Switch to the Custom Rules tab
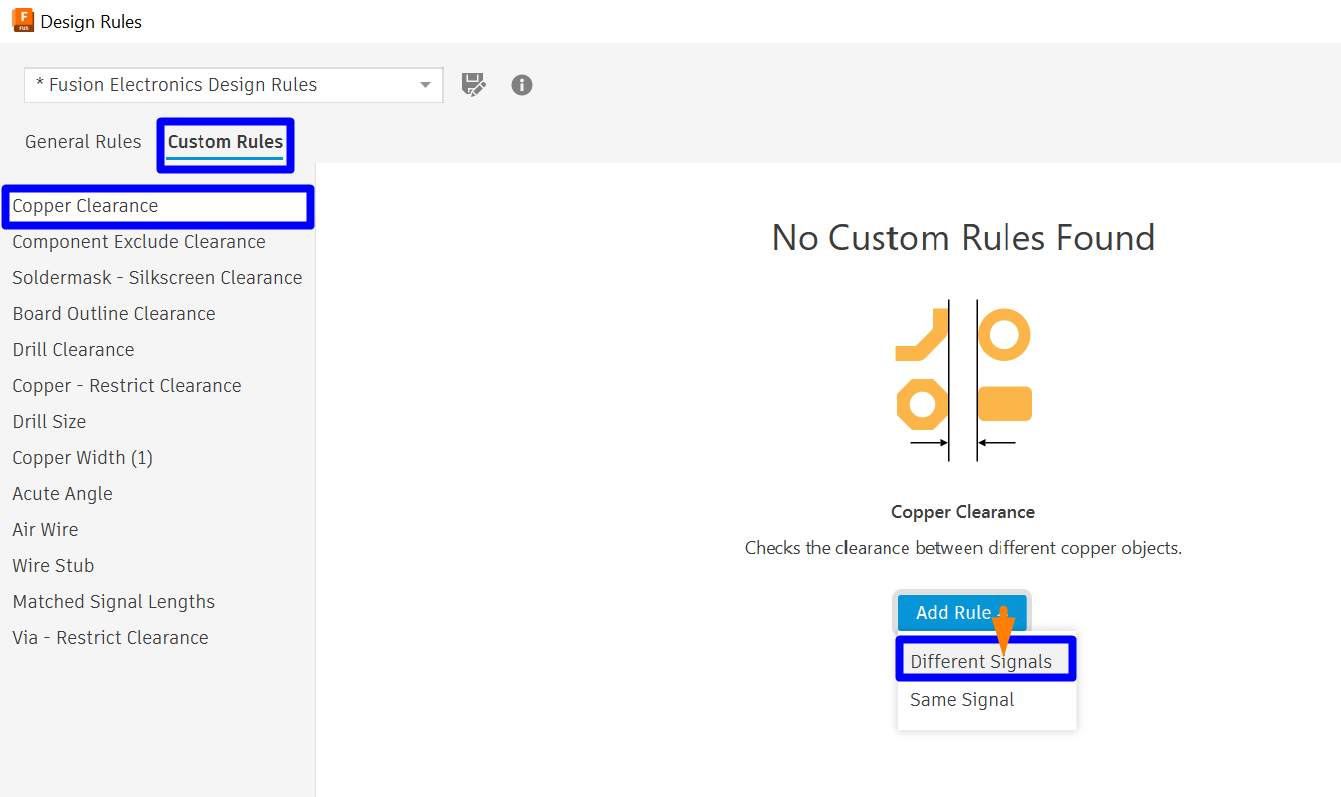1341x797 pixels. (x=225, y=141)
